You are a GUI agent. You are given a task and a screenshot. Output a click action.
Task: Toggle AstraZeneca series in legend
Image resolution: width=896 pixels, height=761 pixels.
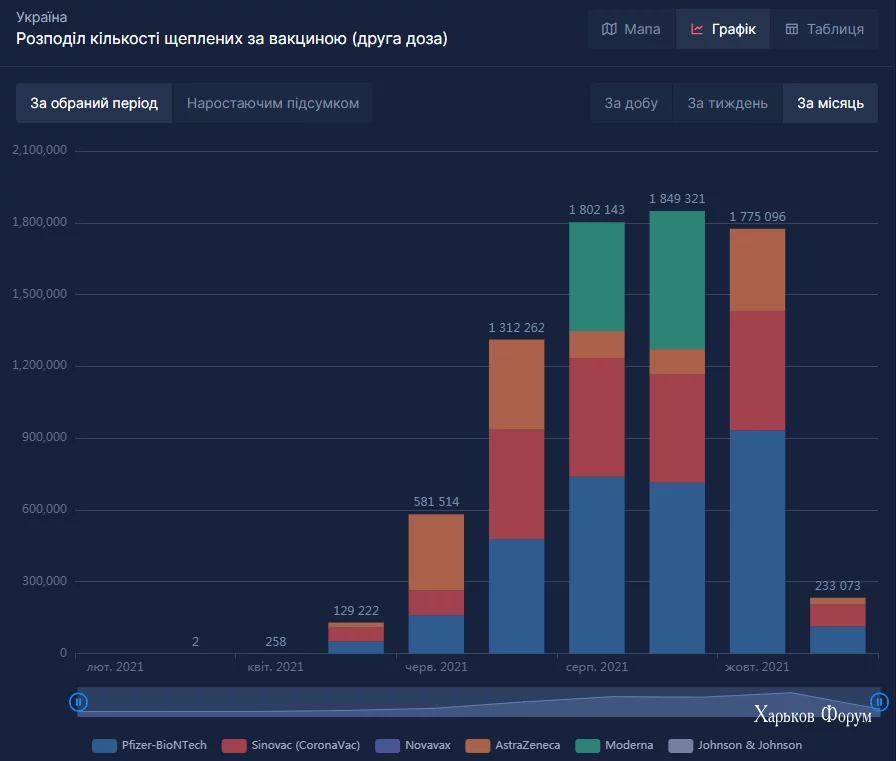pyautogui.click(x=513, y=746)
